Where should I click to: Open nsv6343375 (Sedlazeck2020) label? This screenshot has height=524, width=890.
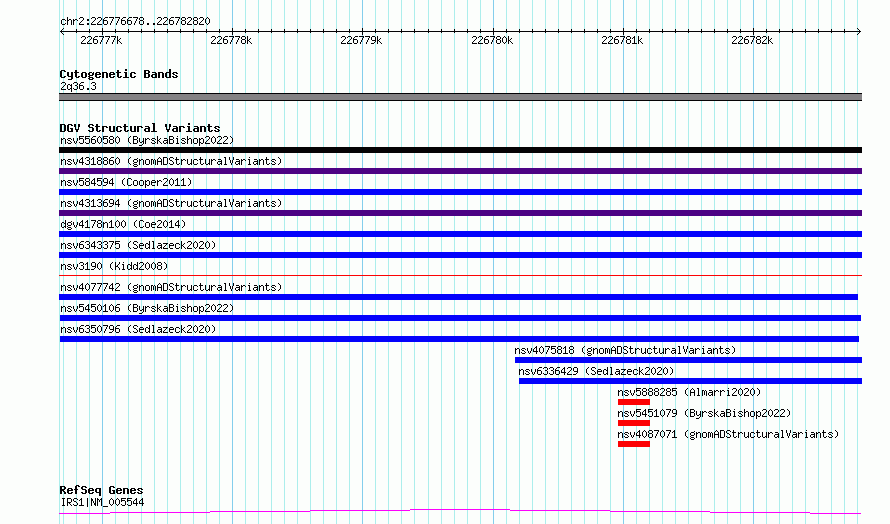(x=138, y=245)
